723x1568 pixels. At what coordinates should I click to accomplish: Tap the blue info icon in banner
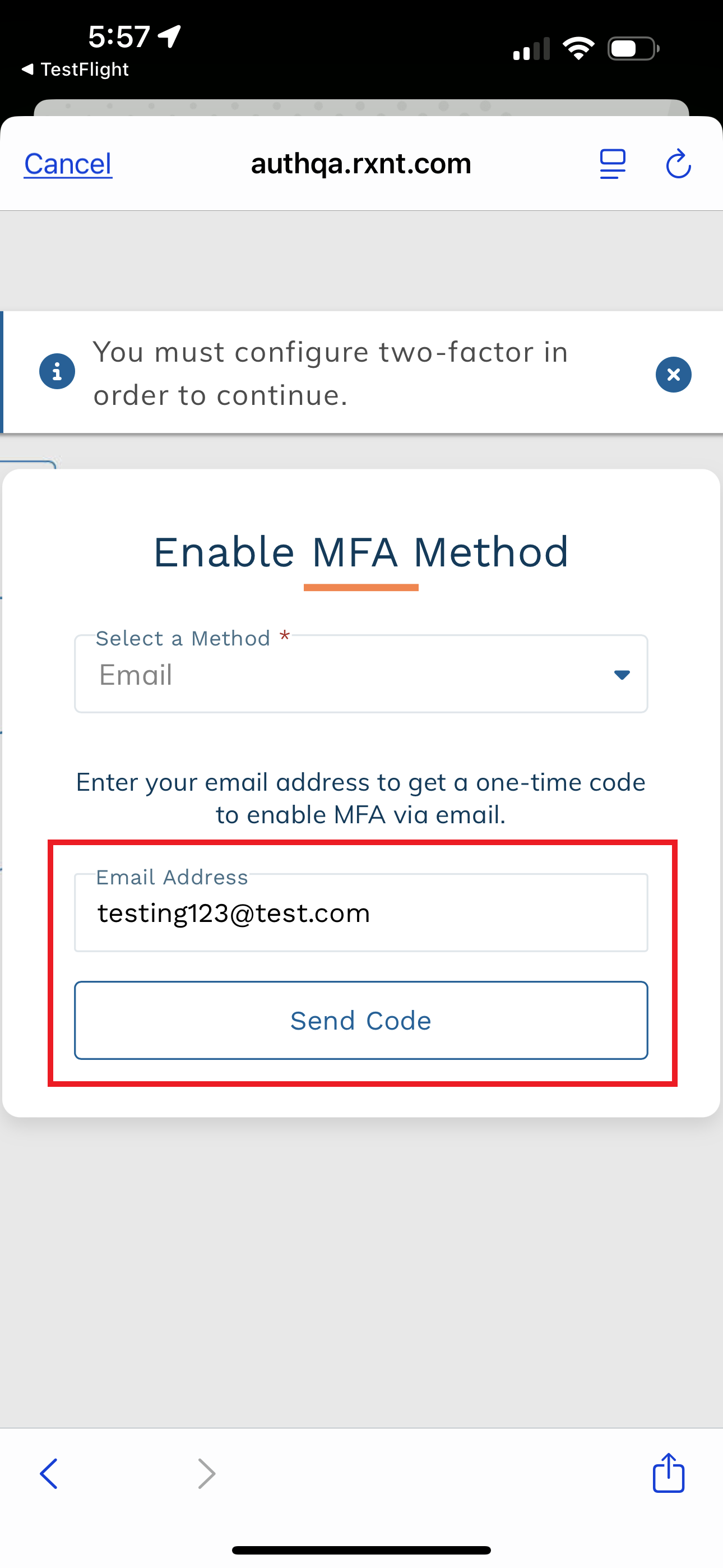pos(57,371)
